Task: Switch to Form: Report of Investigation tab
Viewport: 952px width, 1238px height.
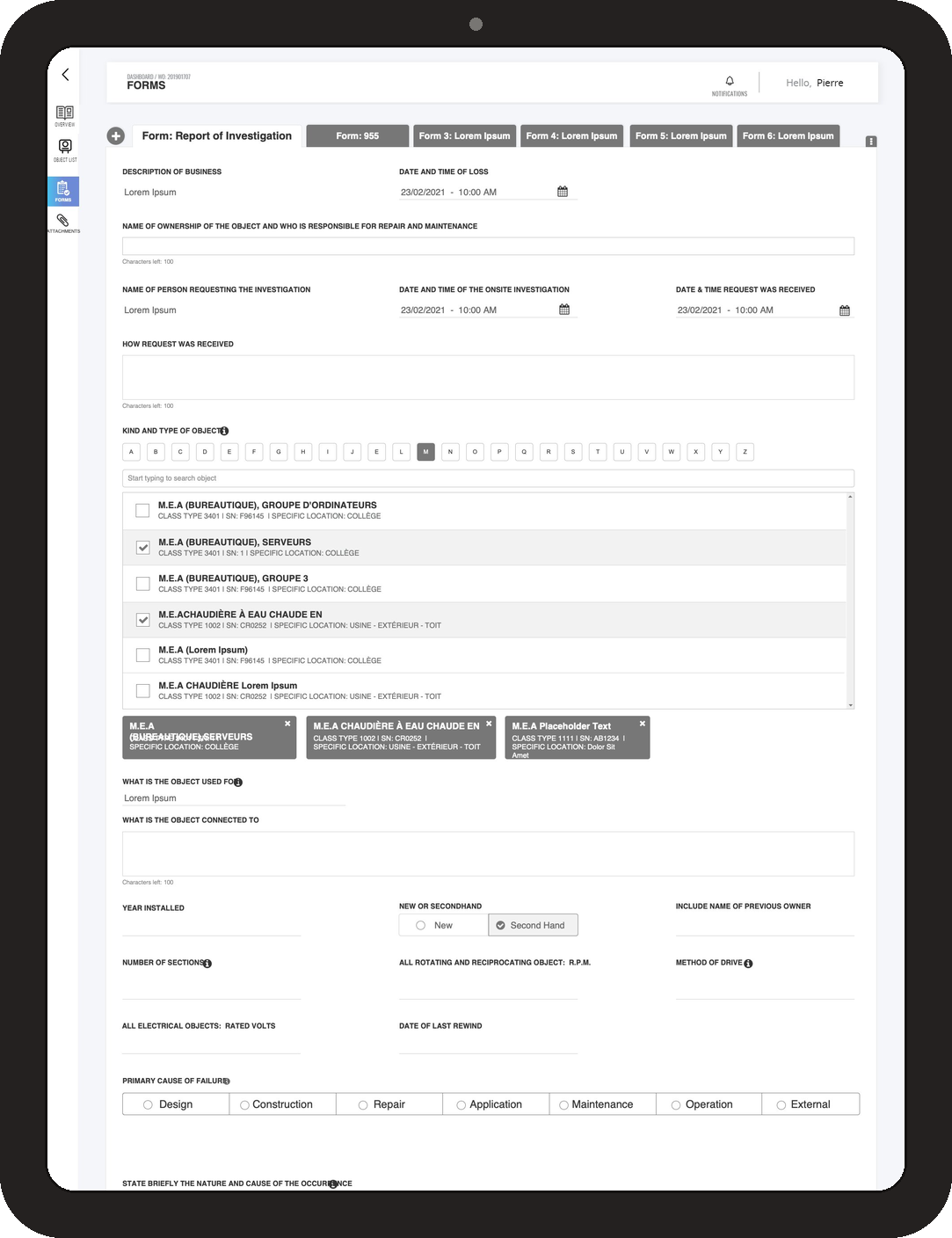Action: 216,136
